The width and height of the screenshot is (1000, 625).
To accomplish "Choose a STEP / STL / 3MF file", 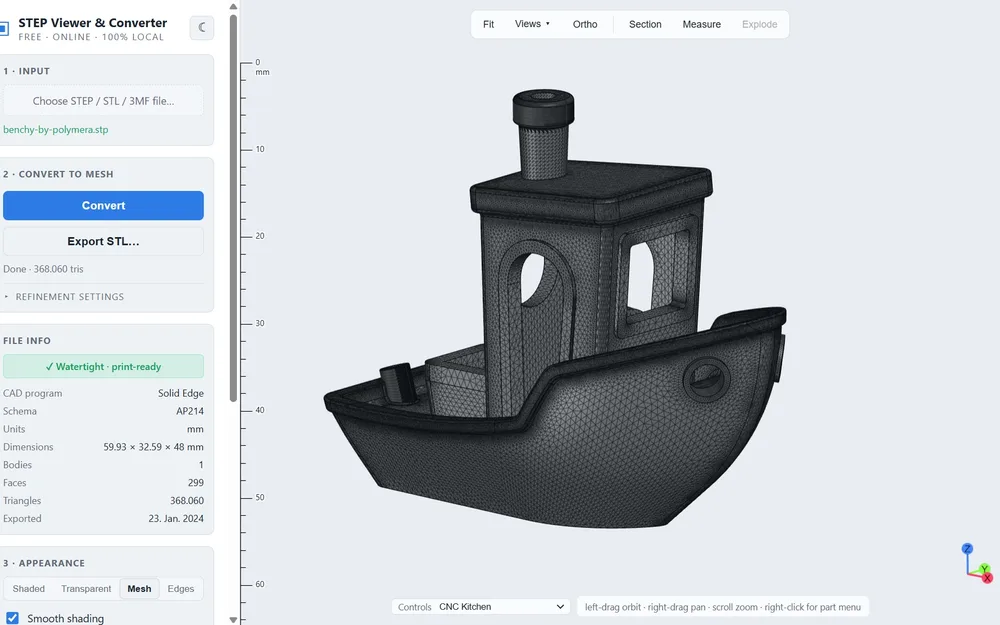I will coord(103,101).
